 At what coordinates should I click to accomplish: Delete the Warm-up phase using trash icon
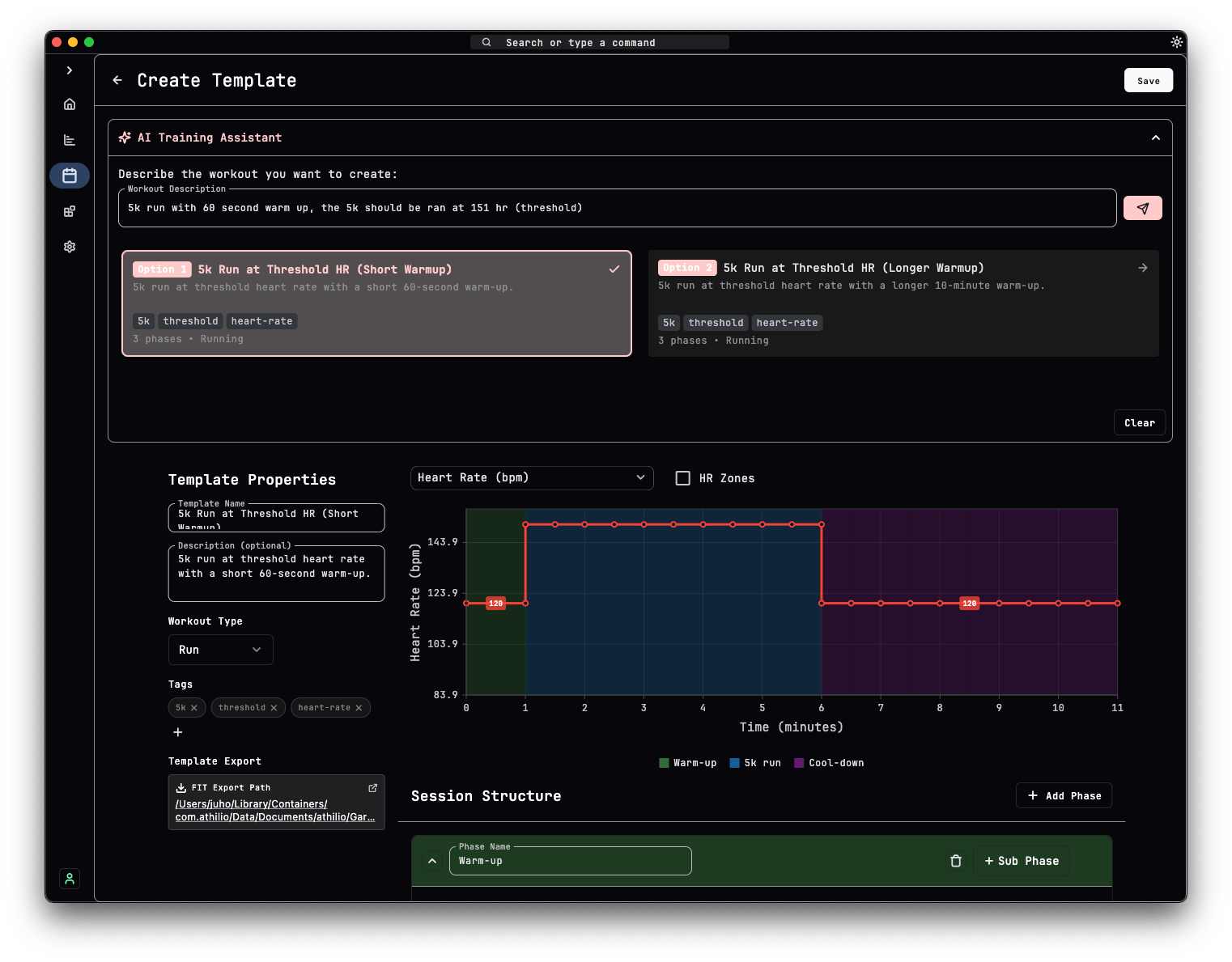tap(955, 861)
